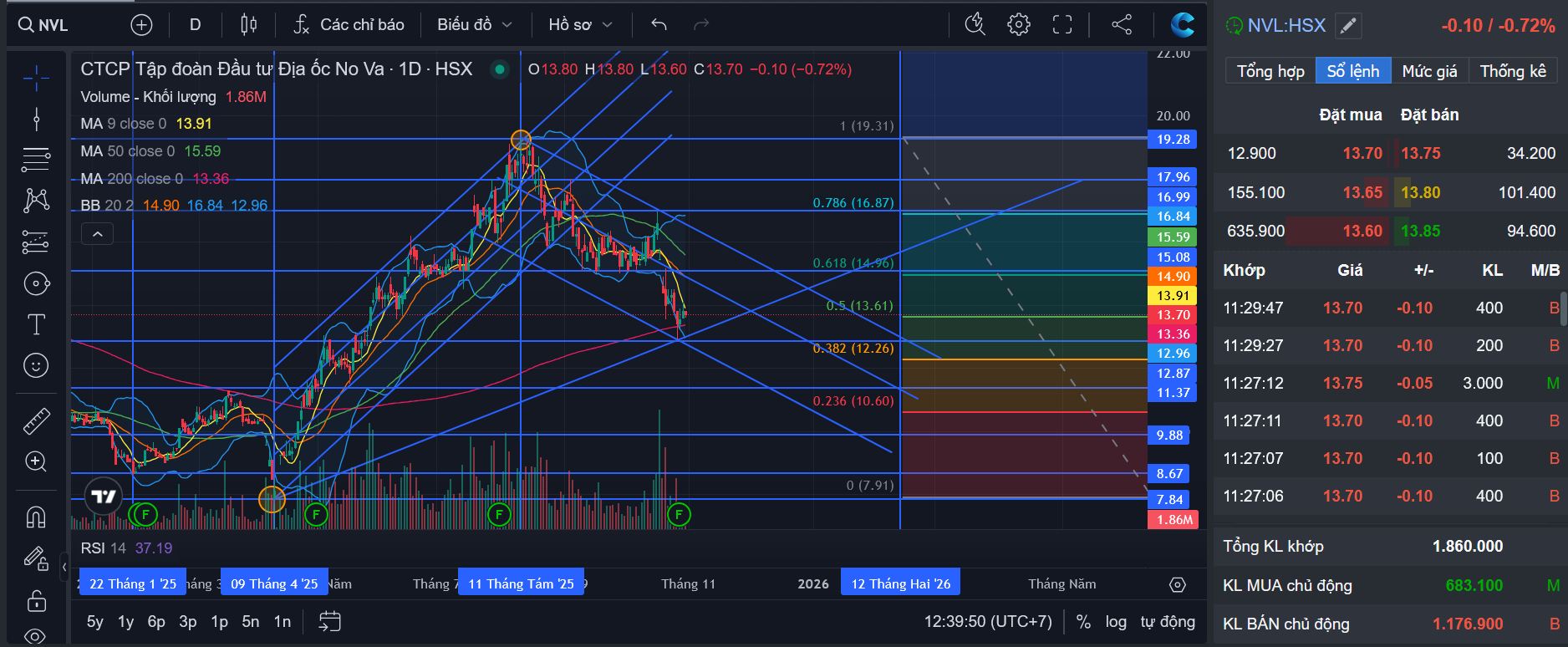Open the shapes tool with circle icon
The height and width of the screenshot is (647, 1568).
[x=36, y=284]
